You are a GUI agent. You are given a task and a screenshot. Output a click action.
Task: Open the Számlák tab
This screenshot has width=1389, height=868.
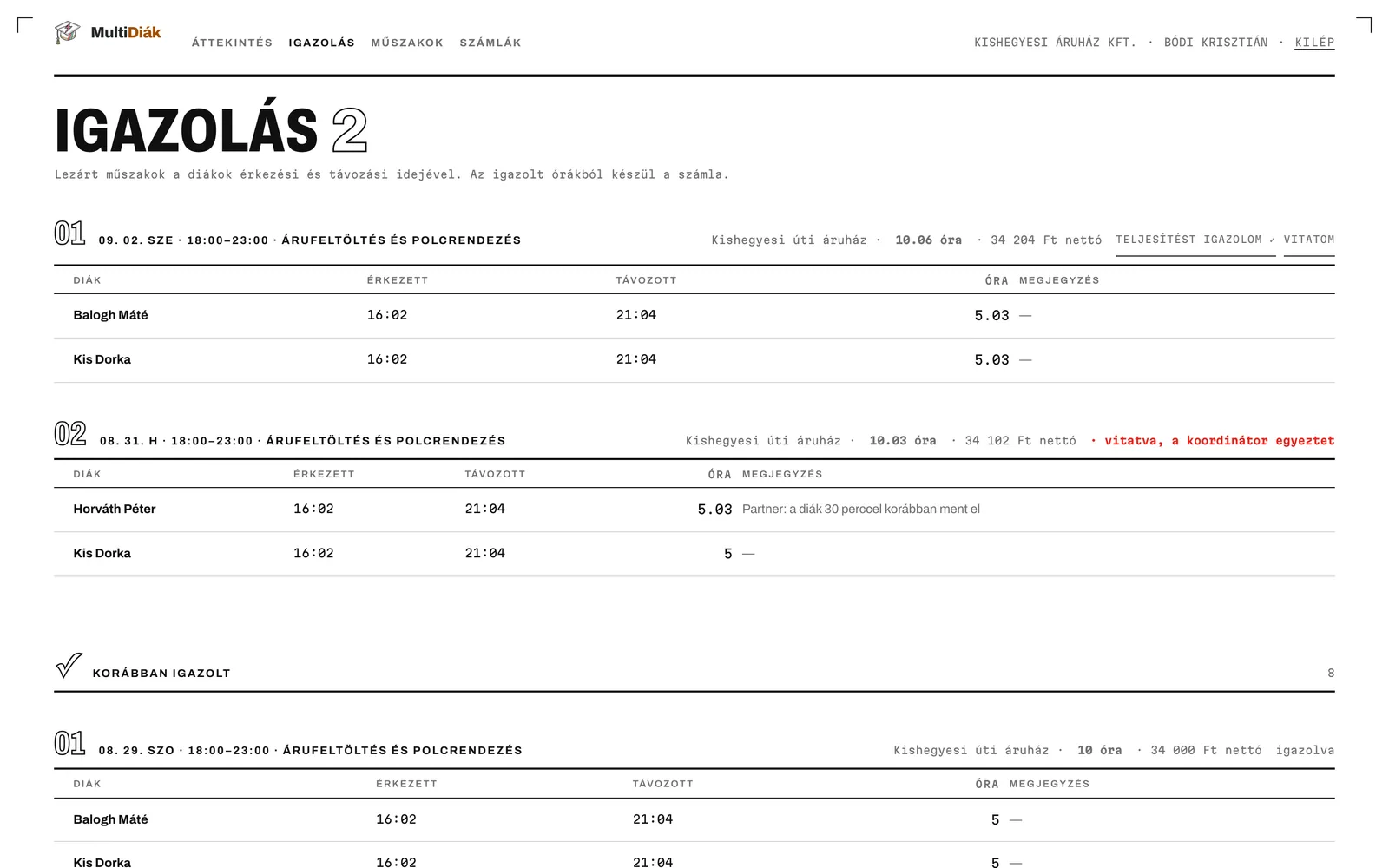(490, 43)
